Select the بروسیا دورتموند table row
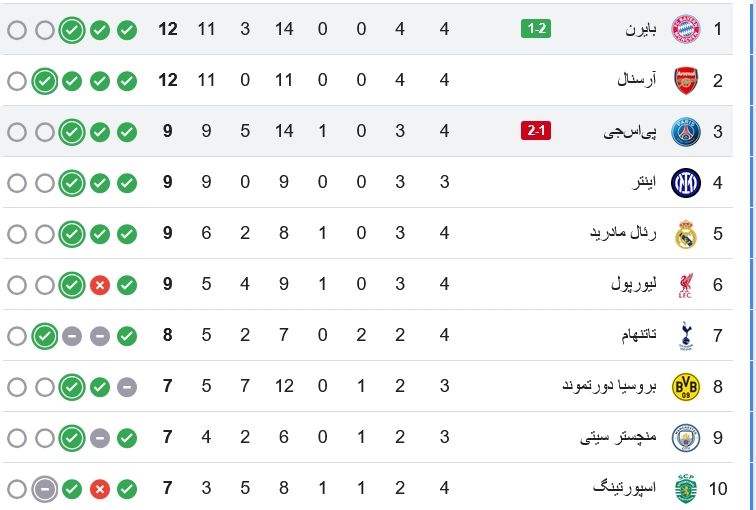The height and width of the screenshot is (510, 756). pyautogui.click(x=366, y=386)
